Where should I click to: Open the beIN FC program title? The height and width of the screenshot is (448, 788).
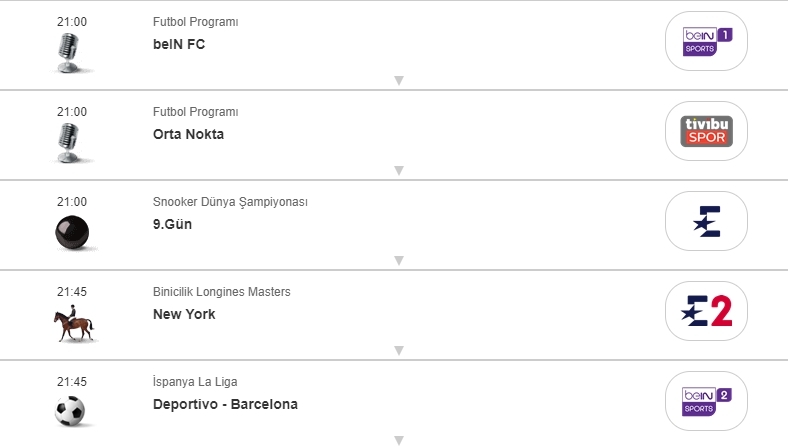[x=179, y=45]
